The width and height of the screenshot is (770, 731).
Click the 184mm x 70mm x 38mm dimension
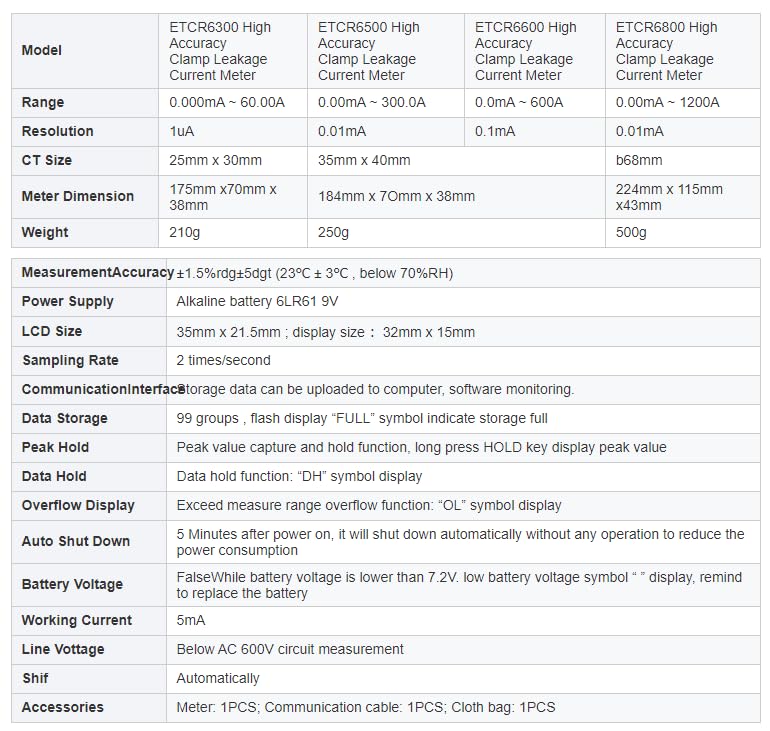[x=396, y=196]
